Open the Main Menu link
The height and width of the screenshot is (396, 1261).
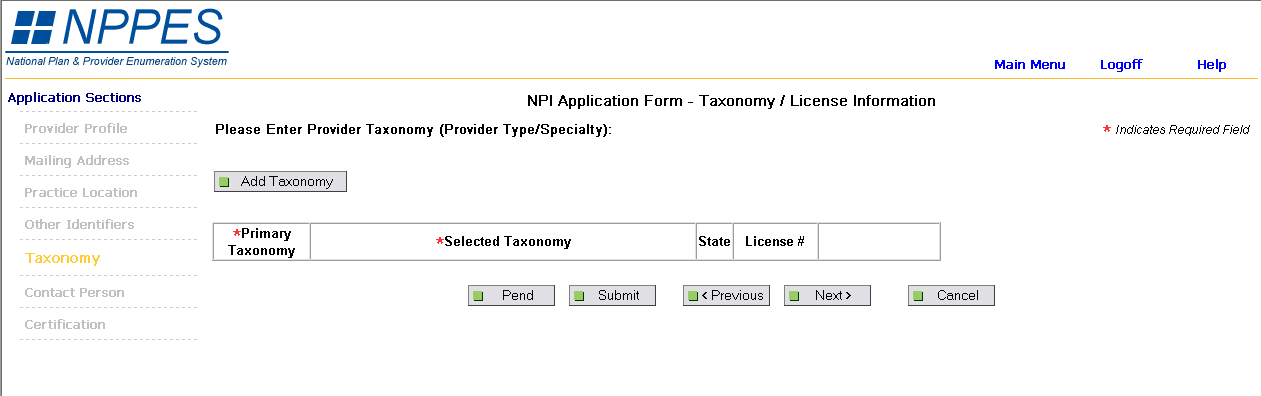(1030, 65)
